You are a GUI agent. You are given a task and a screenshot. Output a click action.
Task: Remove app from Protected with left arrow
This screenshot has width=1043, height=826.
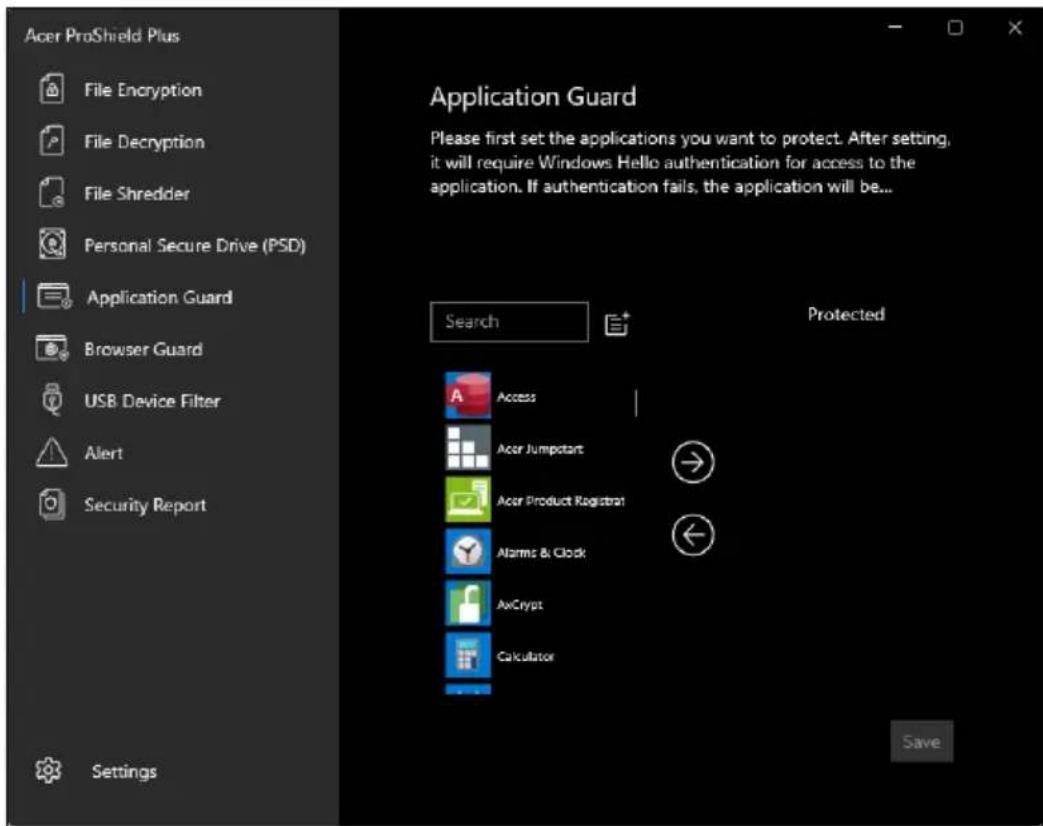[x=693, y=535]
